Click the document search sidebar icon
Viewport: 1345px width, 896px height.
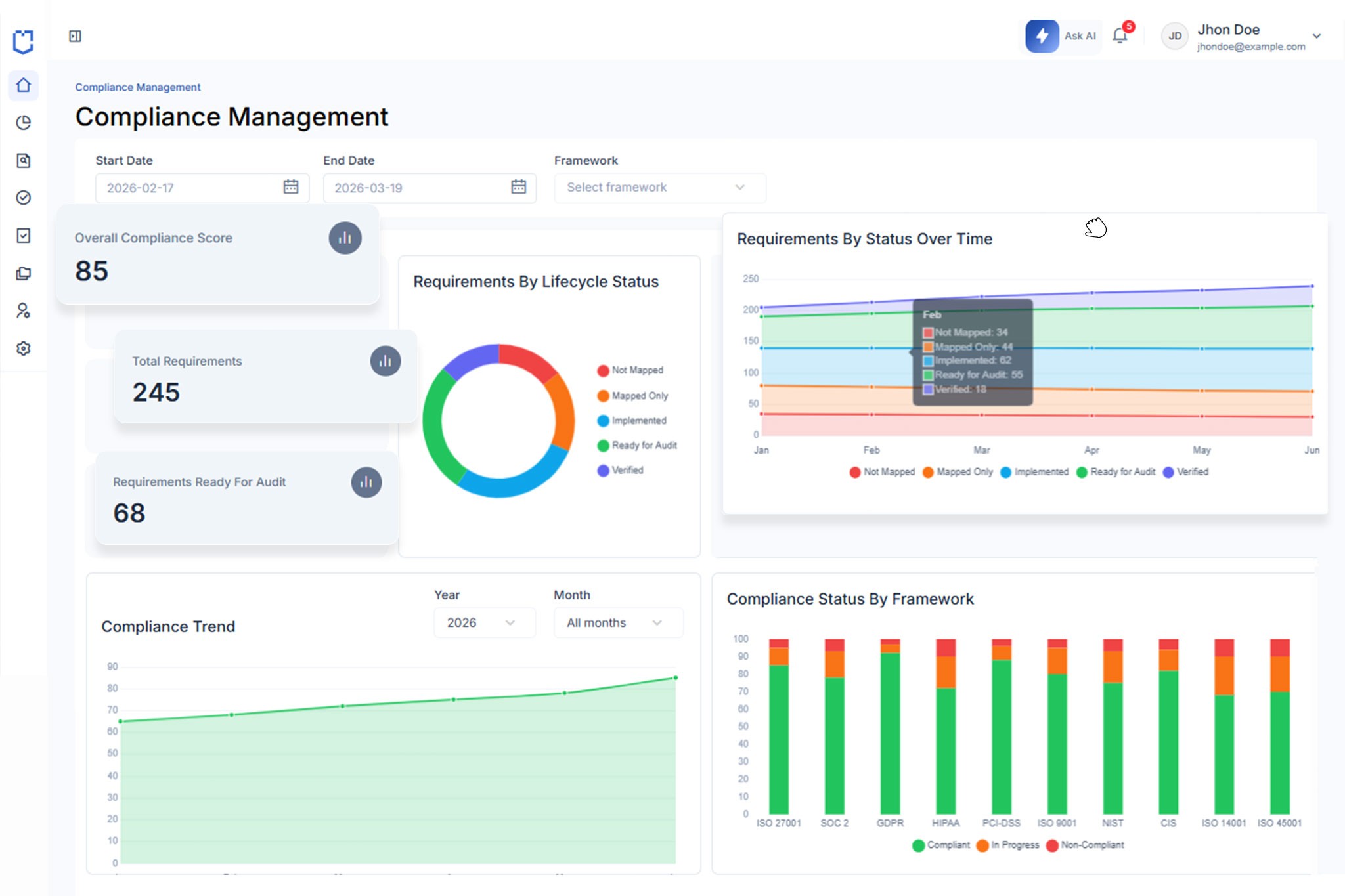pyautogui.click(x=24, y=160)
